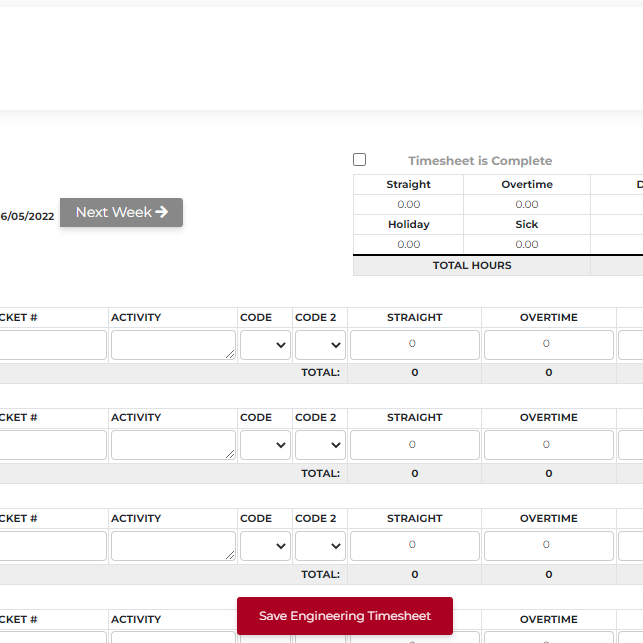This screenshot has width=643, height=643.
Task: Focus the first row STRAIGHT hours field
Action: [414, 345]
